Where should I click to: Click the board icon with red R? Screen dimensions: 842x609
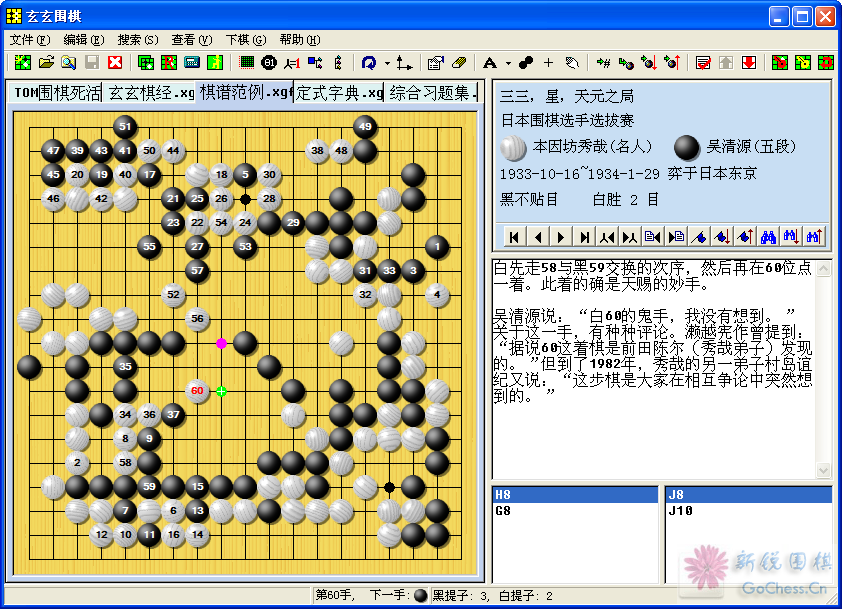click(x=169, y=62)
